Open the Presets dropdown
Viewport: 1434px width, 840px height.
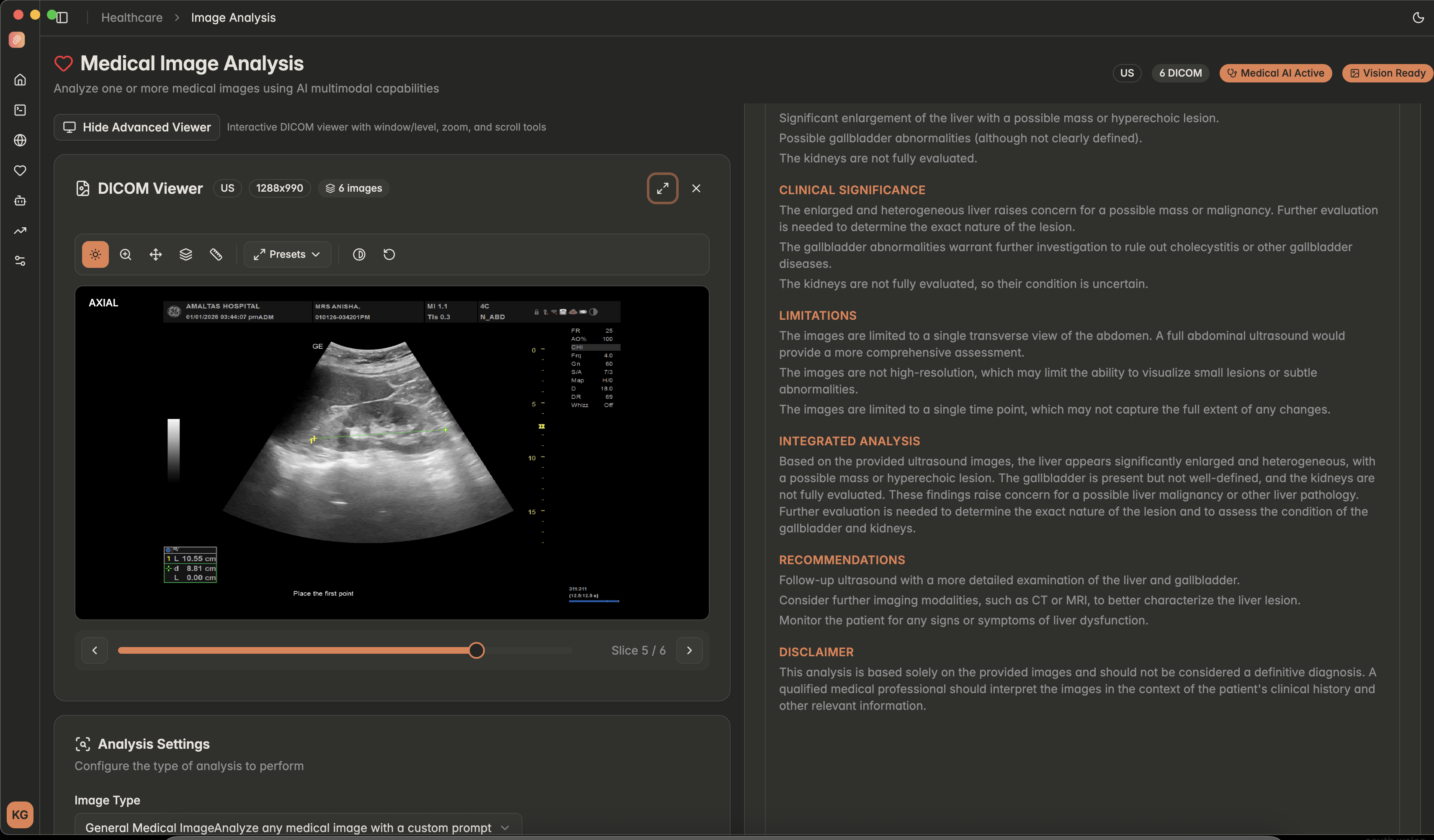point(287,254)
